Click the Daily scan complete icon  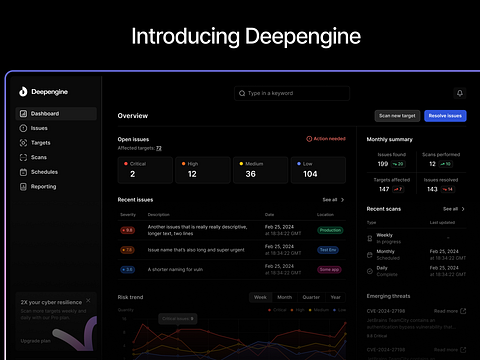click(370, 271)
